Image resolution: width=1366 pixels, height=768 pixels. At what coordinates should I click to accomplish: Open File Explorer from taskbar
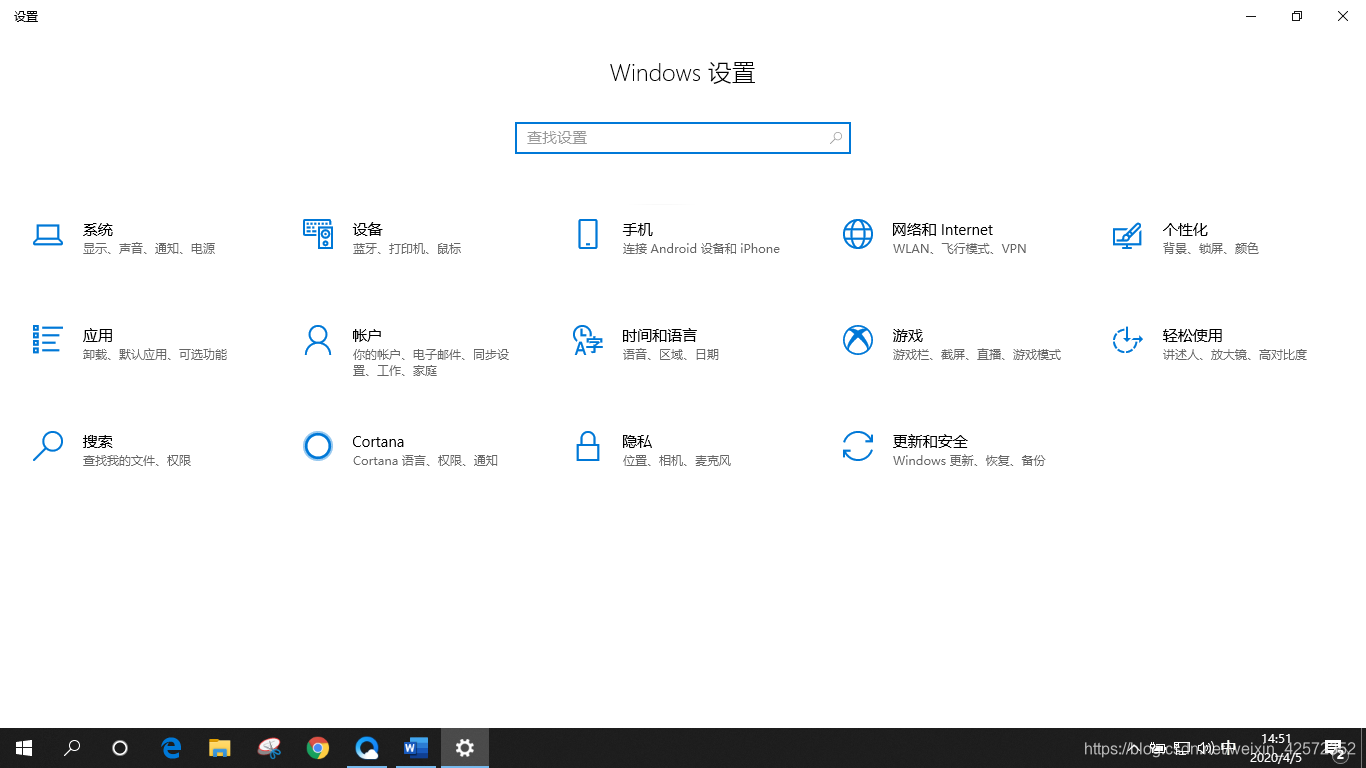tap(220, 748)
